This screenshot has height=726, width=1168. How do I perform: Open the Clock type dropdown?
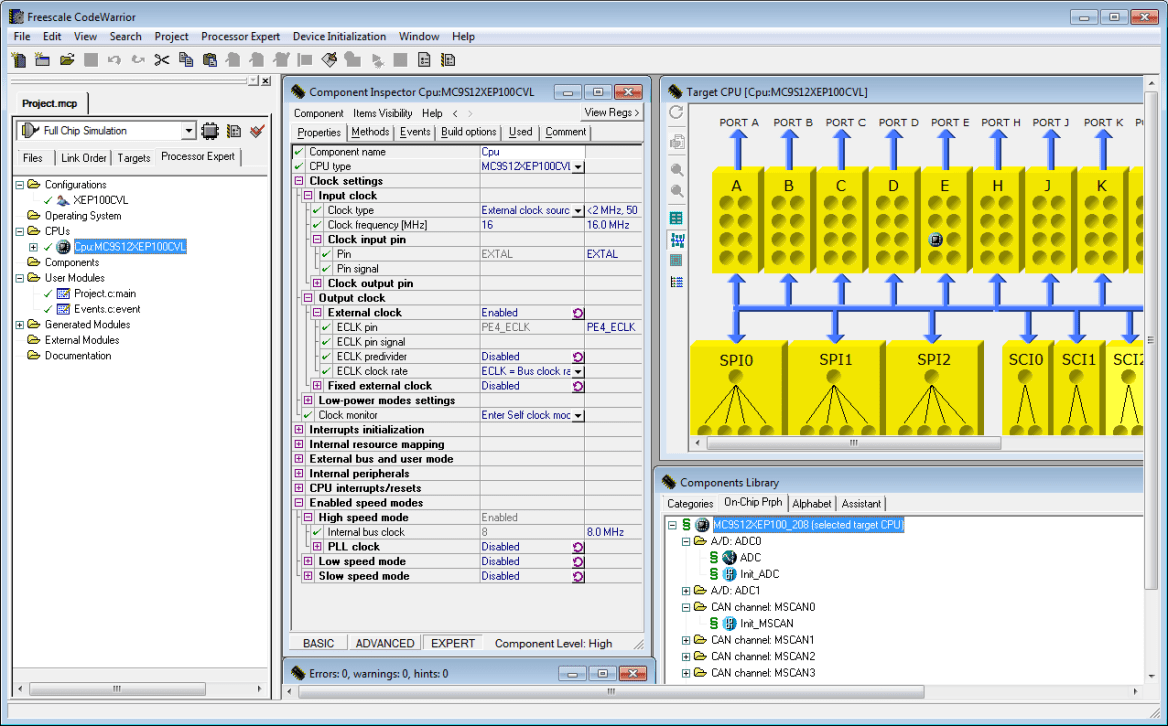coord(576,210)
